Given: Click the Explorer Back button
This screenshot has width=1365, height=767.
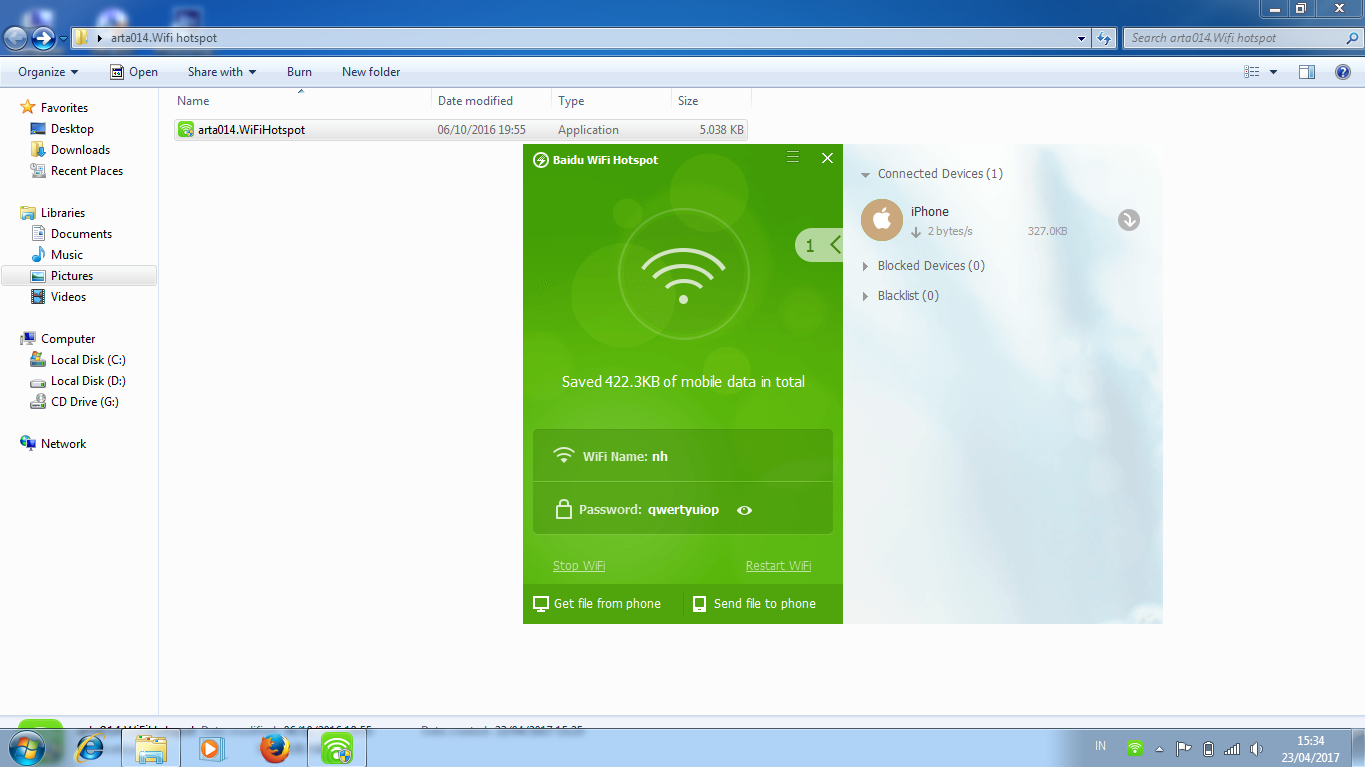Looking at the screenshot, I should [16, 38].
